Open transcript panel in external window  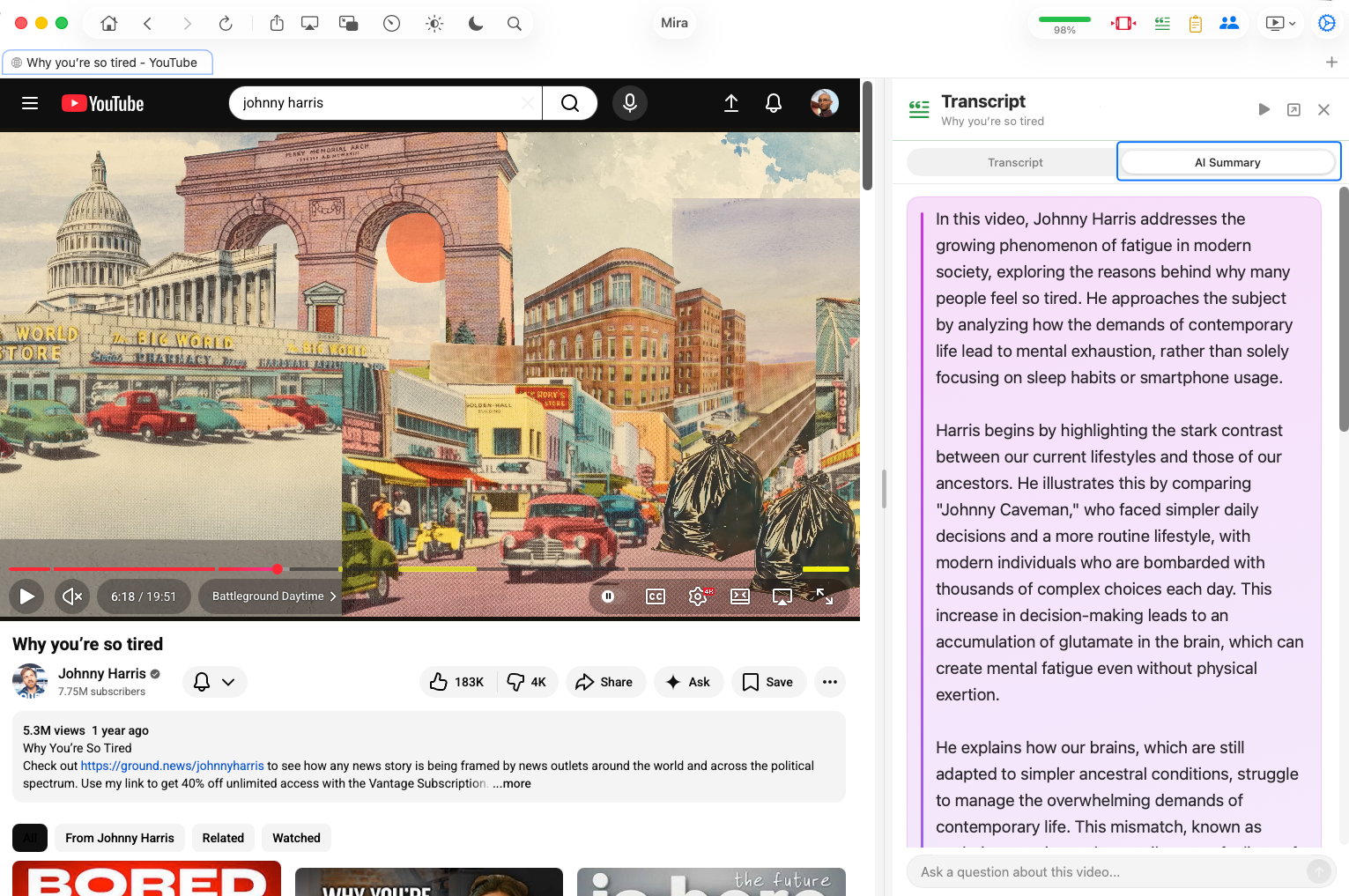(x=1293, y=109)
